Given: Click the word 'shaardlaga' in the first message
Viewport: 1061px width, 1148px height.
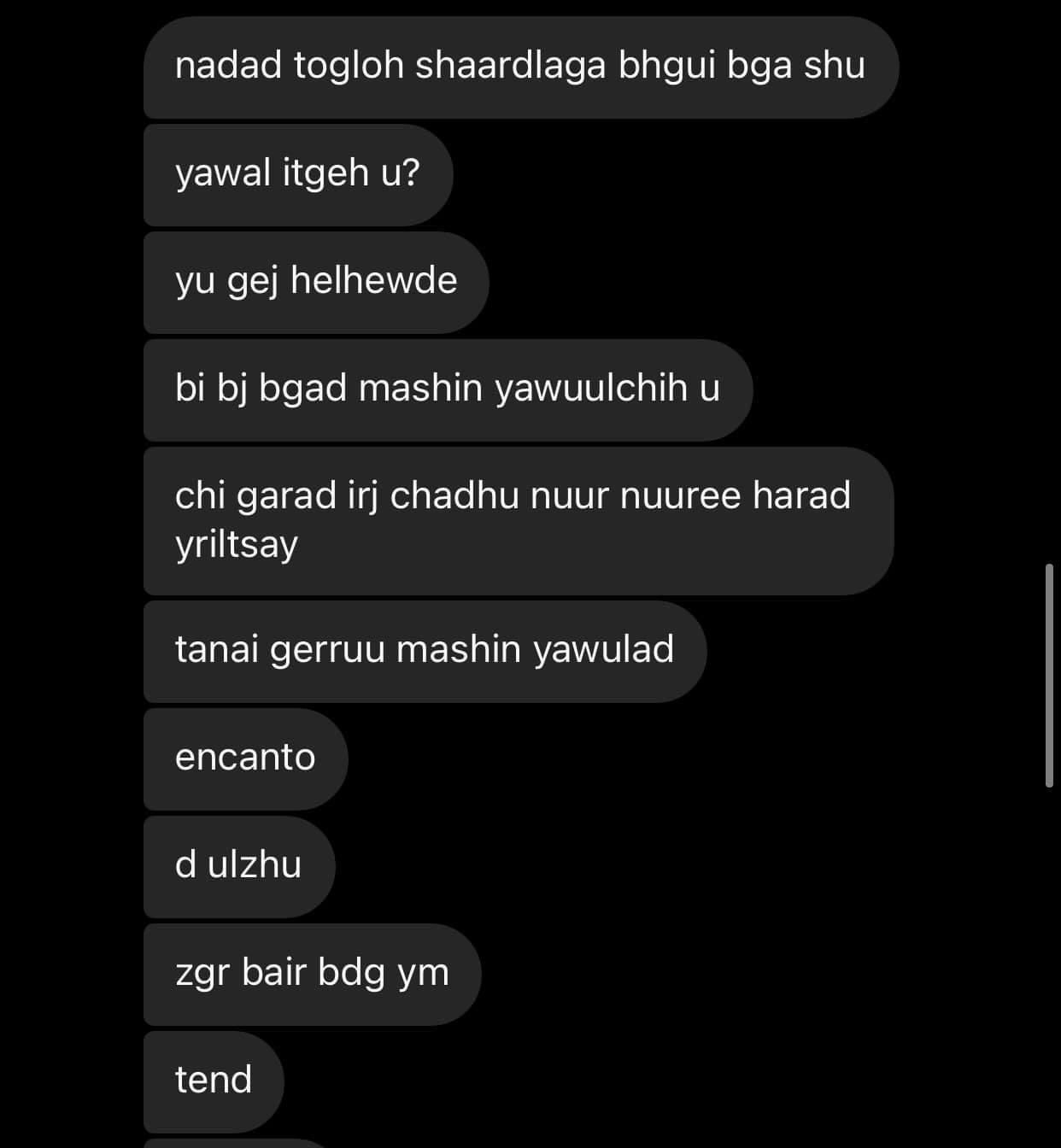Looking at the screenshot, I should coord(510,66).
